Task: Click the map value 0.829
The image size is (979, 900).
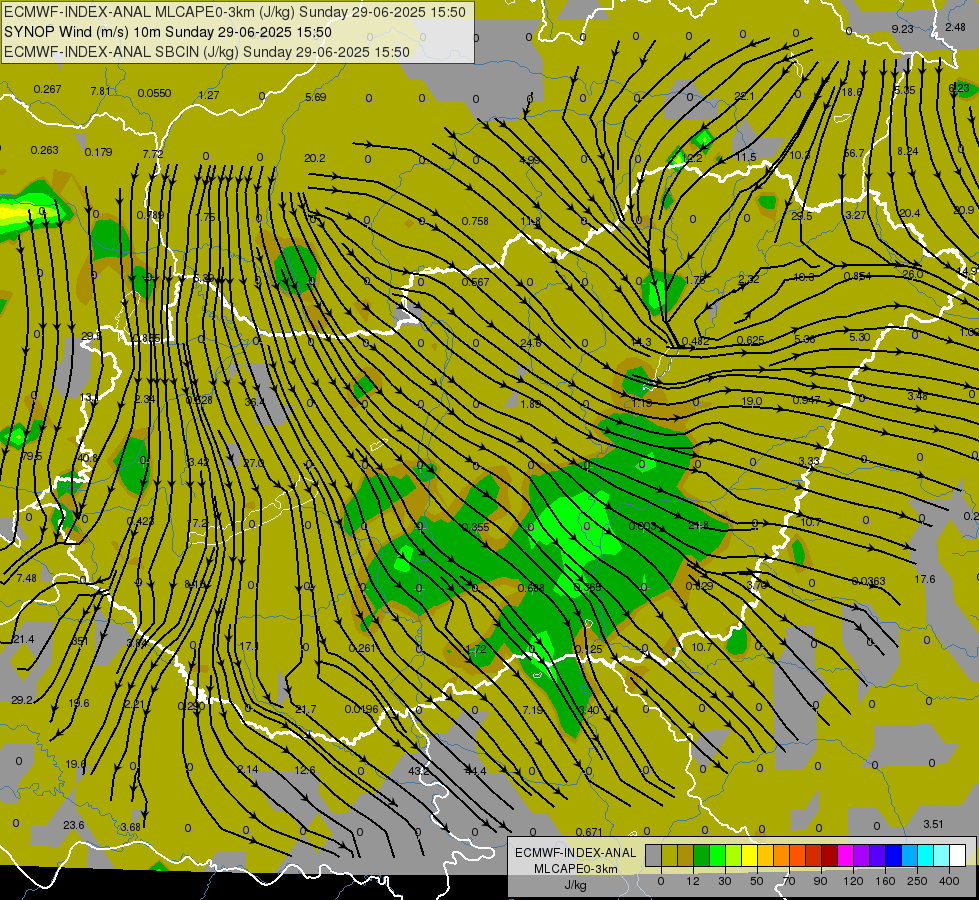Action: (x=699, y=586)
